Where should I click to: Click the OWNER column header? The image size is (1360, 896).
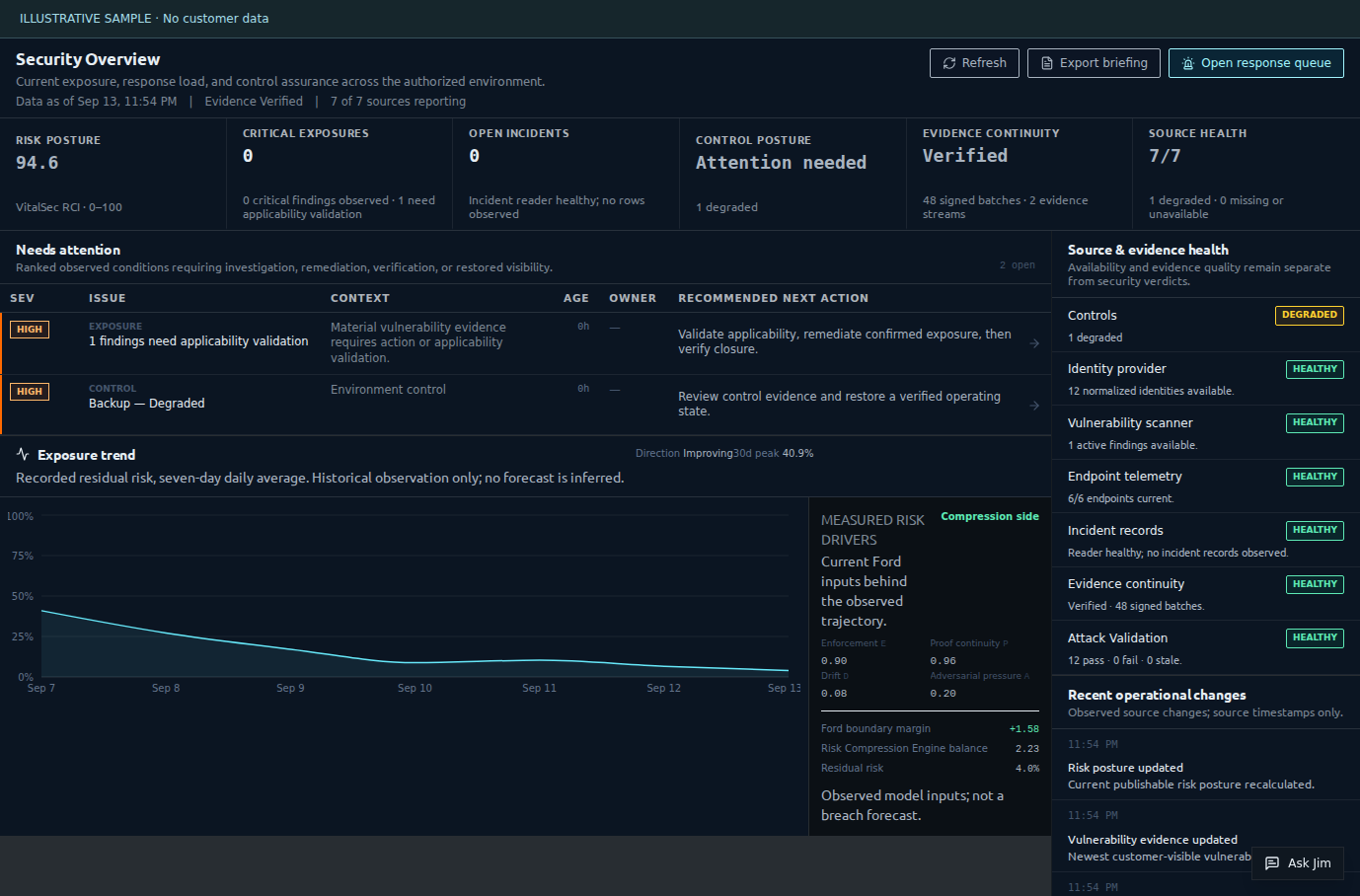633,298
